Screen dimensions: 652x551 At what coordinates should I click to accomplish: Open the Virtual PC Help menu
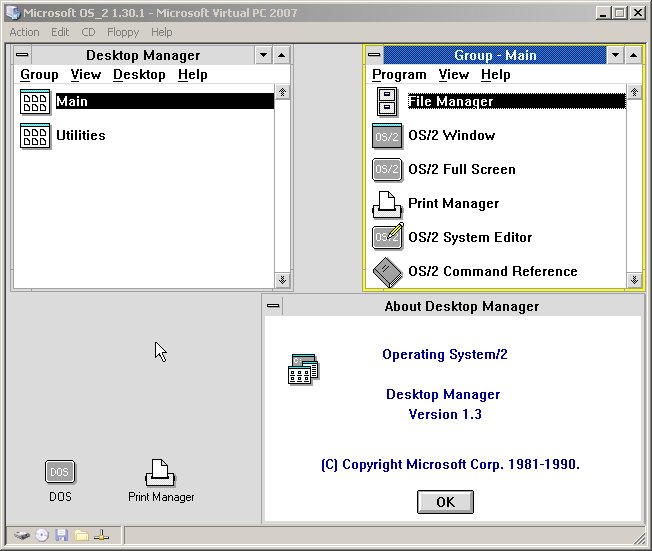point(161,32)
